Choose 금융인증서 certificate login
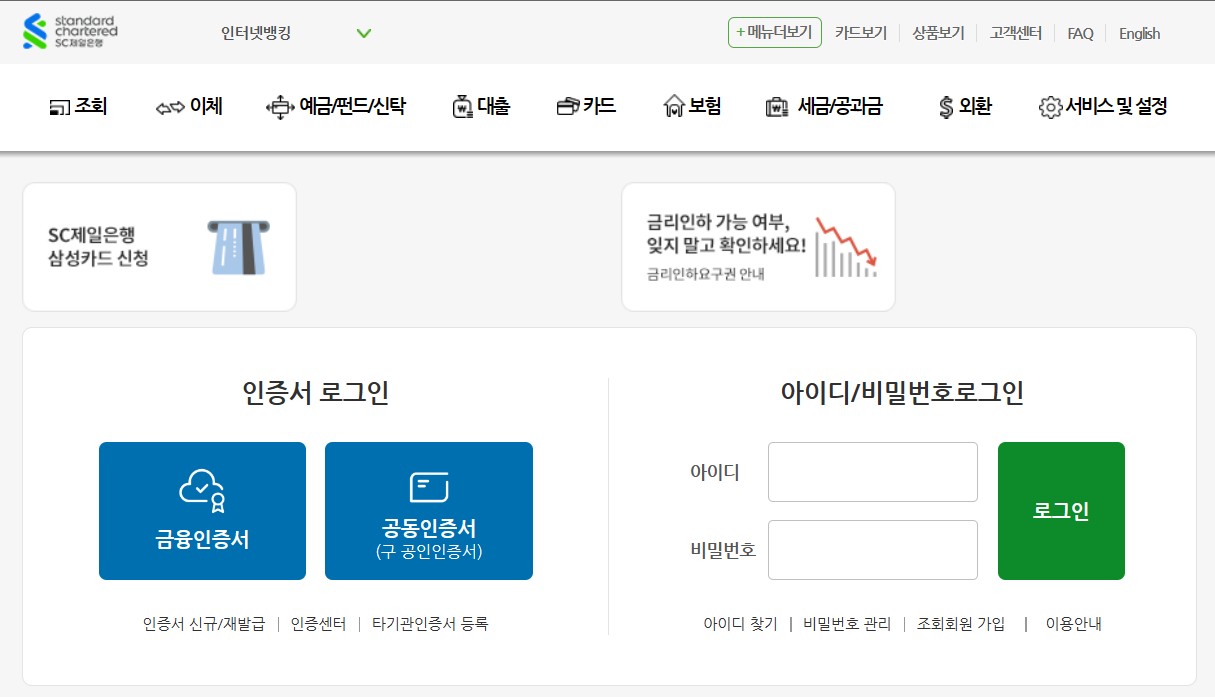This screenshot has height=697, width=1215. [x=202, y=510]
